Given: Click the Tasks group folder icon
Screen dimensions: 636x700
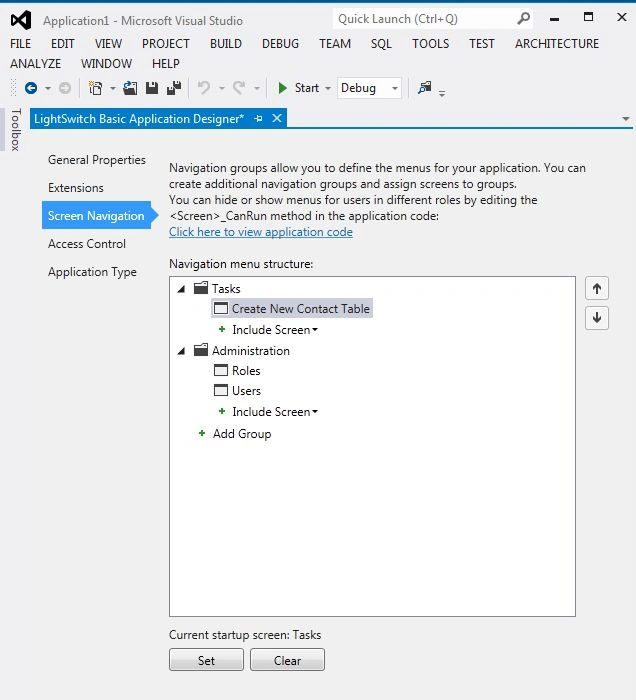Looking at the screenshot, I should (x=201, y=288).
